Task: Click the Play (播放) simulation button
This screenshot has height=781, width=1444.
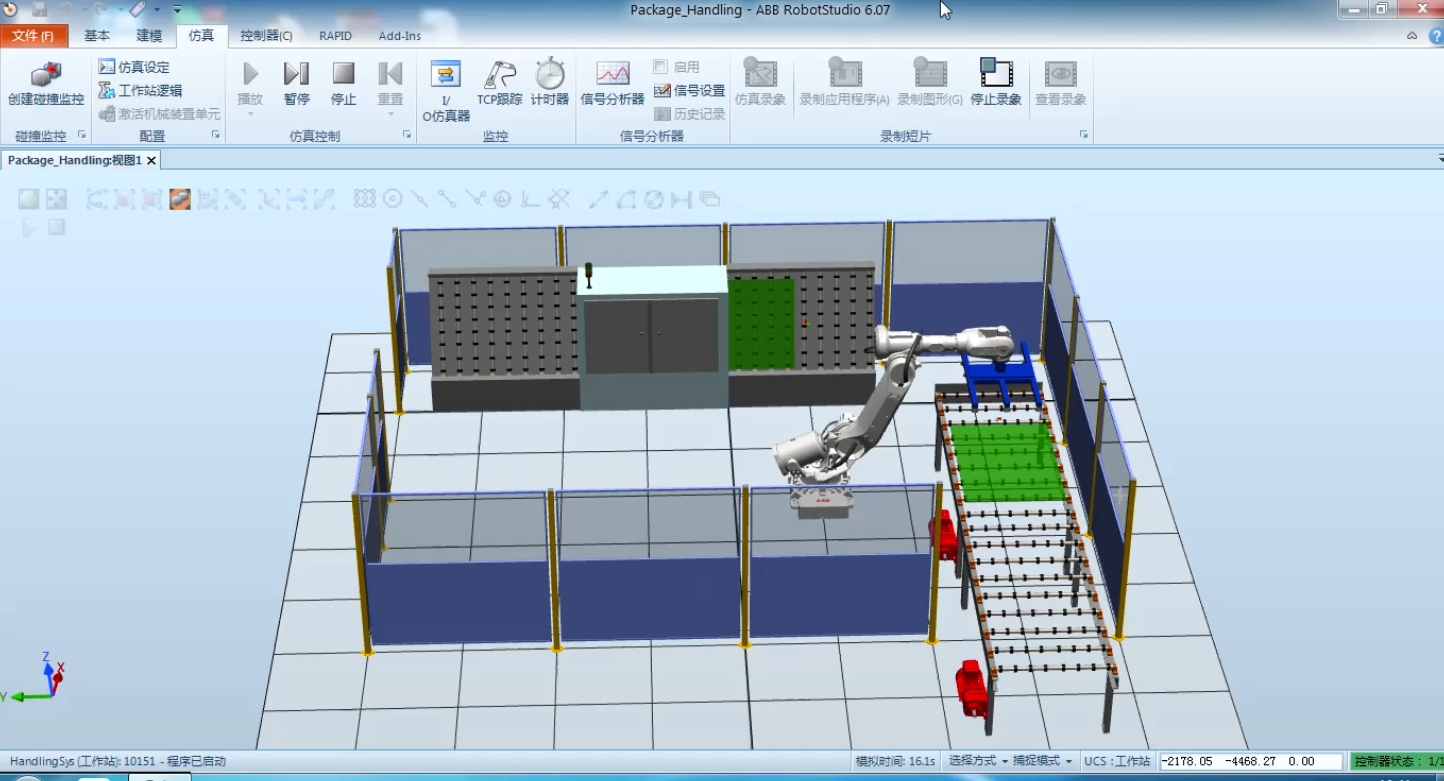Action: tap(250, 84)
